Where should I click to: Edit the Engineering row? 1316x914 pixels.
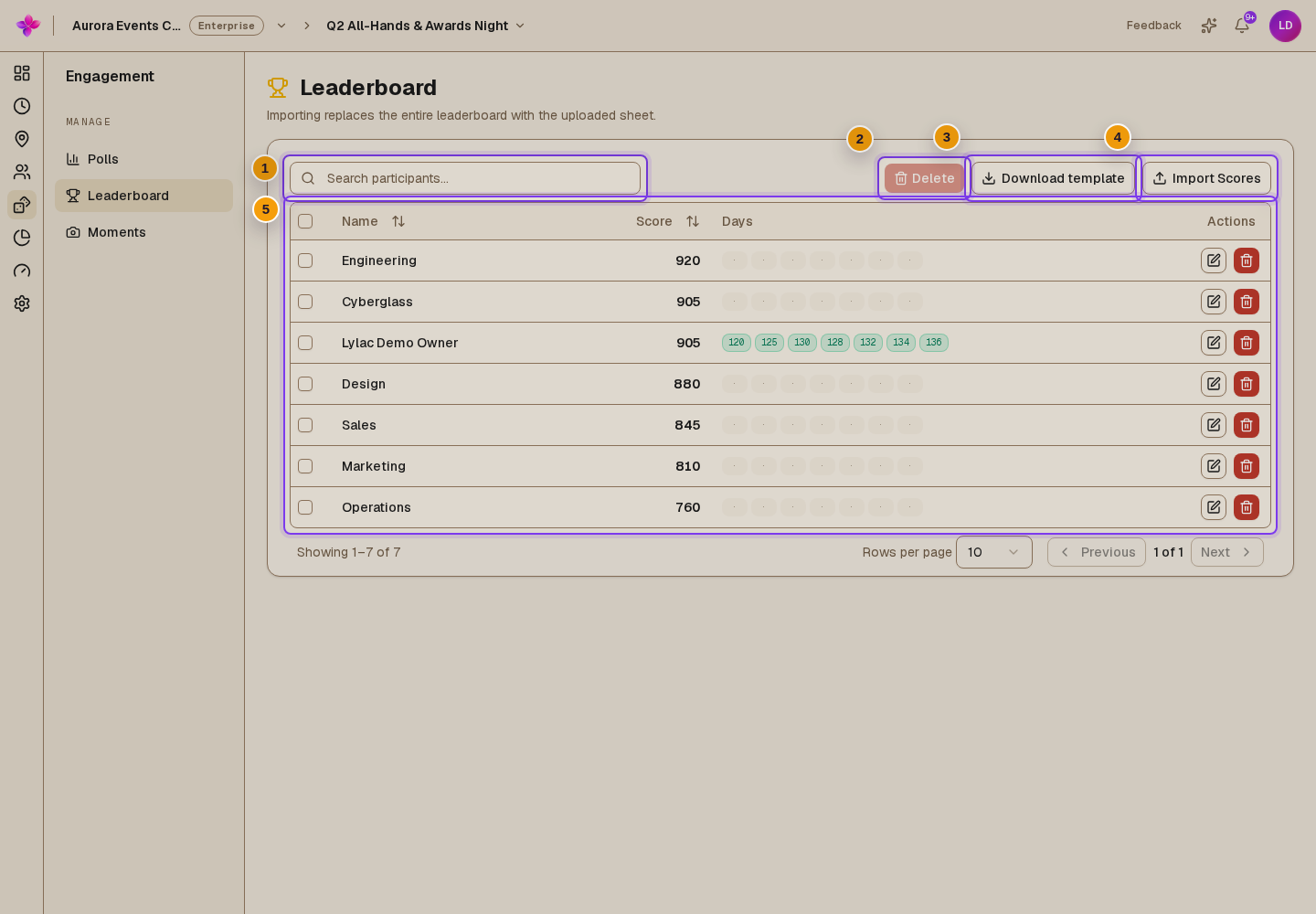[1214, 260]
